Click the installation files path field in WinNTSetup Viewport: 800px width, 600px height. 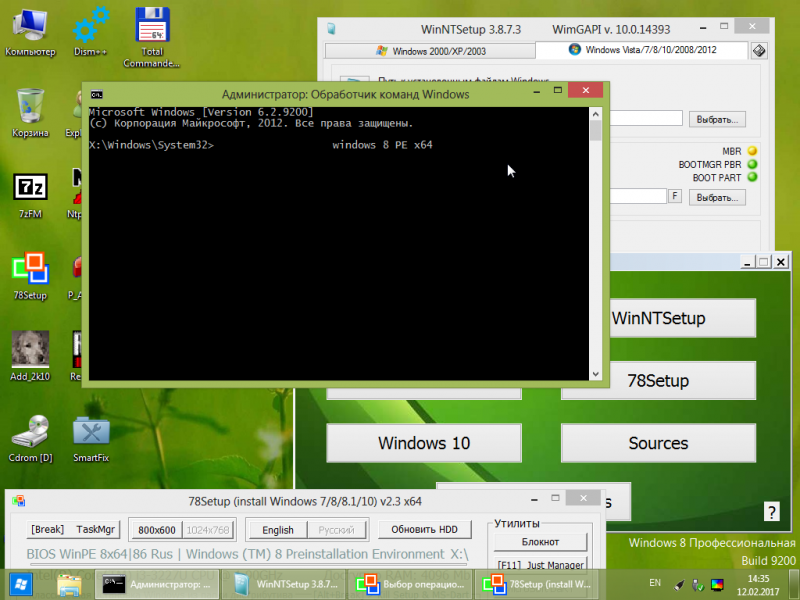(x=646, y=118)
